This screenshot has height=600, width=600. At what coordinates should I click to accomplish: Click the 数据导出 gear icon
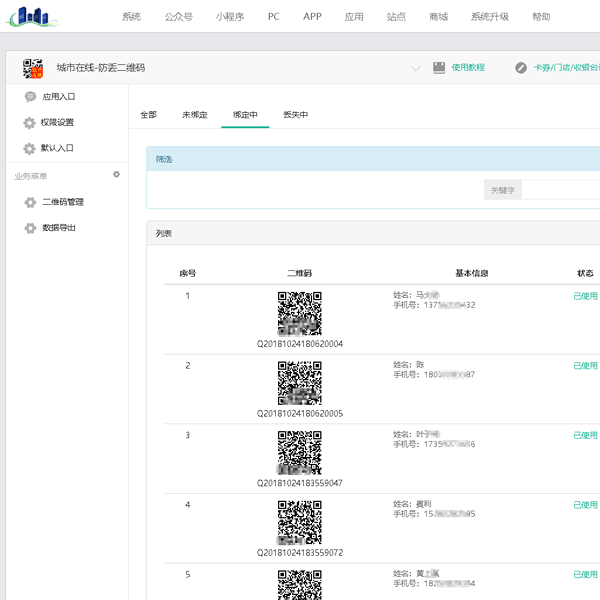pos(30,228)
